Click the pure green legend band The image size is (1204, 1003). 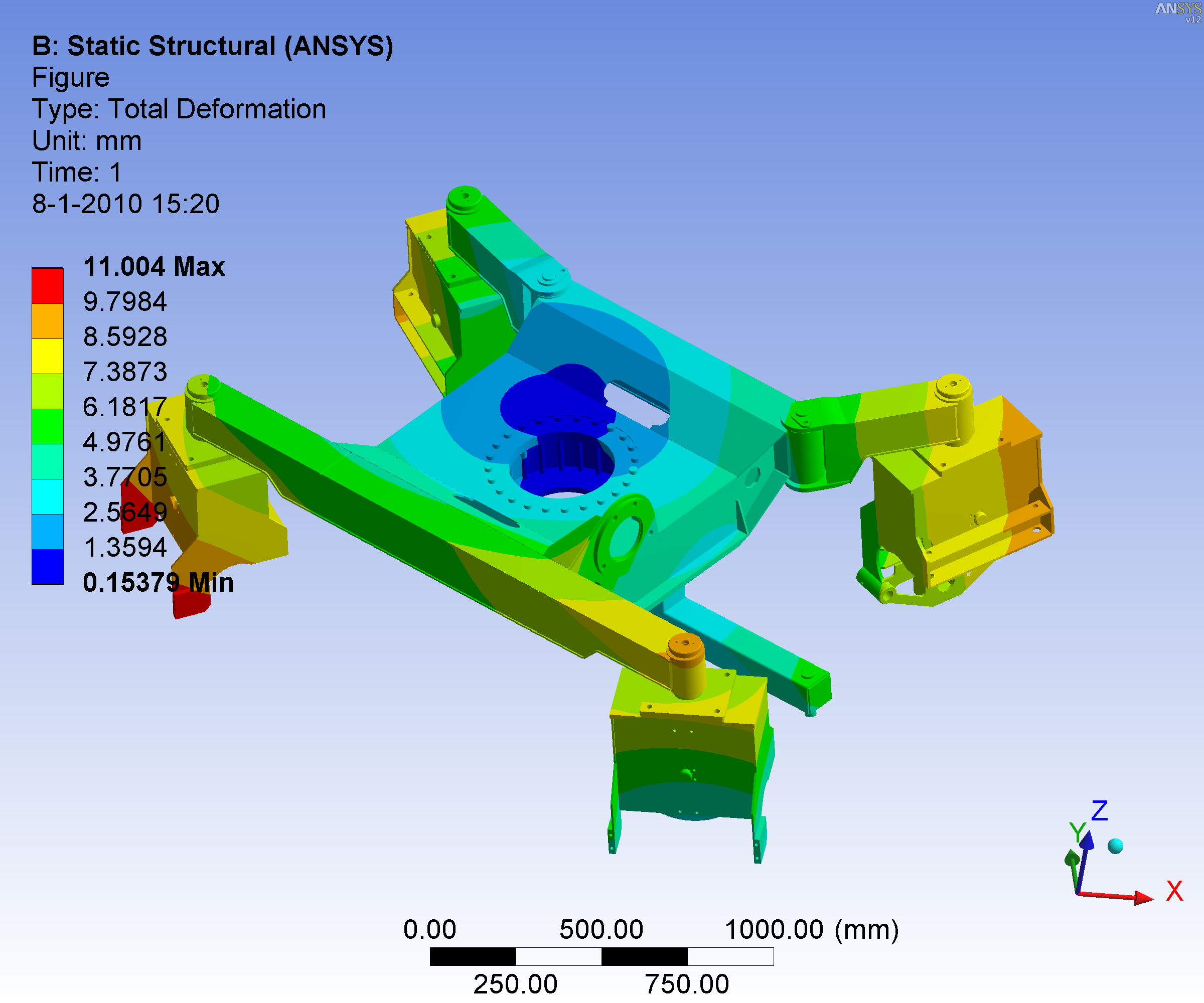(48, 426)
